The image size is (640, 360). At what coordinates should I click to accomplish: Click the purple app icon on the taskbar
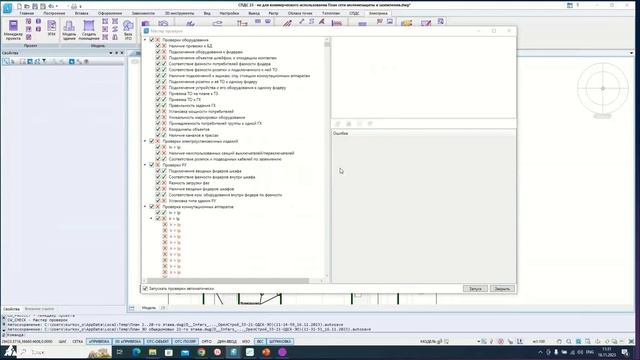282,352
